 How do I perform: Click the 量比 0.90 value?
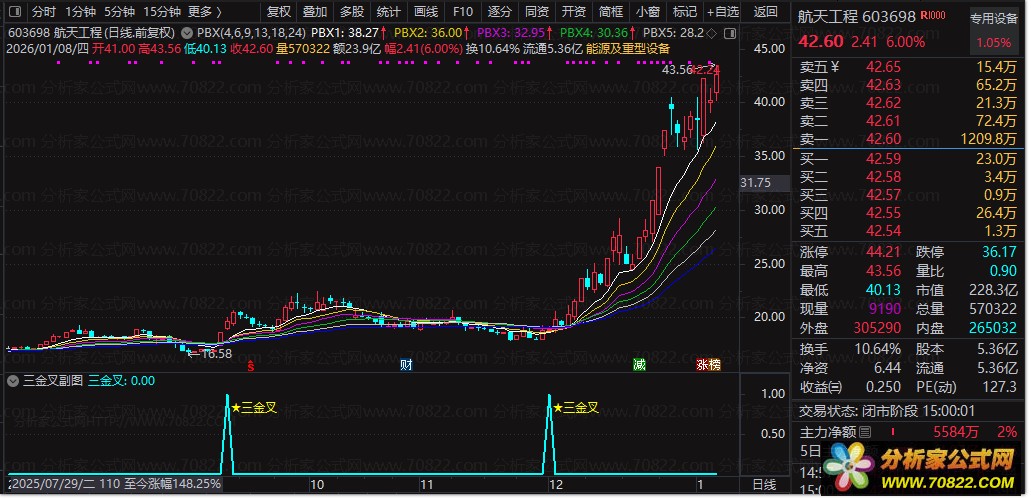(x=1002, y=271)
